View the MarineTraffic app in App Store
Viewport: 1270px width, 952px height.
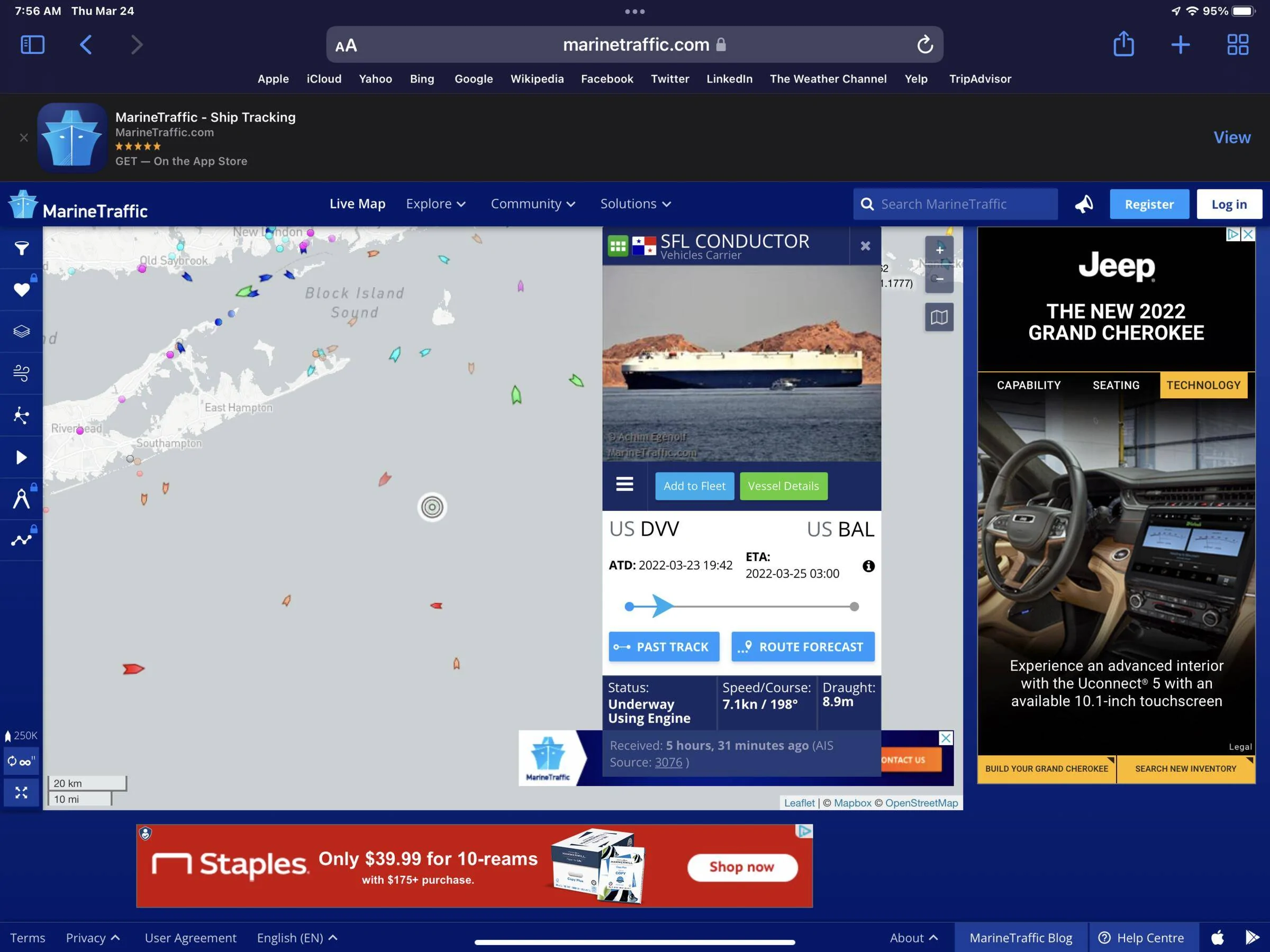tap(1231, 138)
